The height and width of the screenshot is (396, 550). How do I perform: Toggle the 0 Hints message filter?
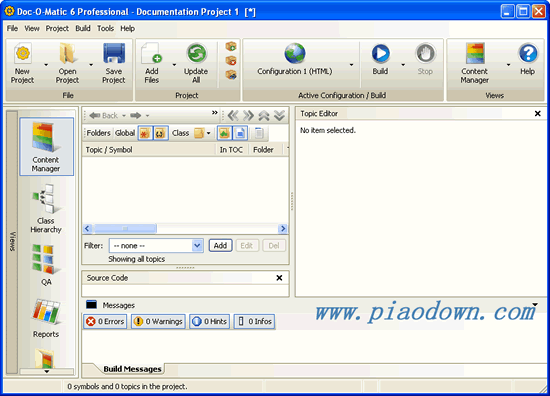click(210, 321)
